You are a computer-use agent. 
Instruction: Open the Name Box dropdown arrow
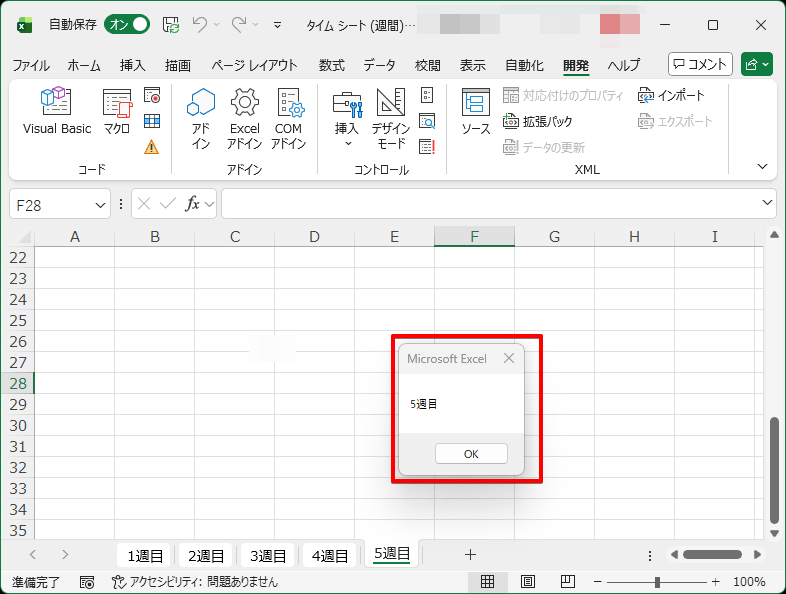[x=100, y=205]
